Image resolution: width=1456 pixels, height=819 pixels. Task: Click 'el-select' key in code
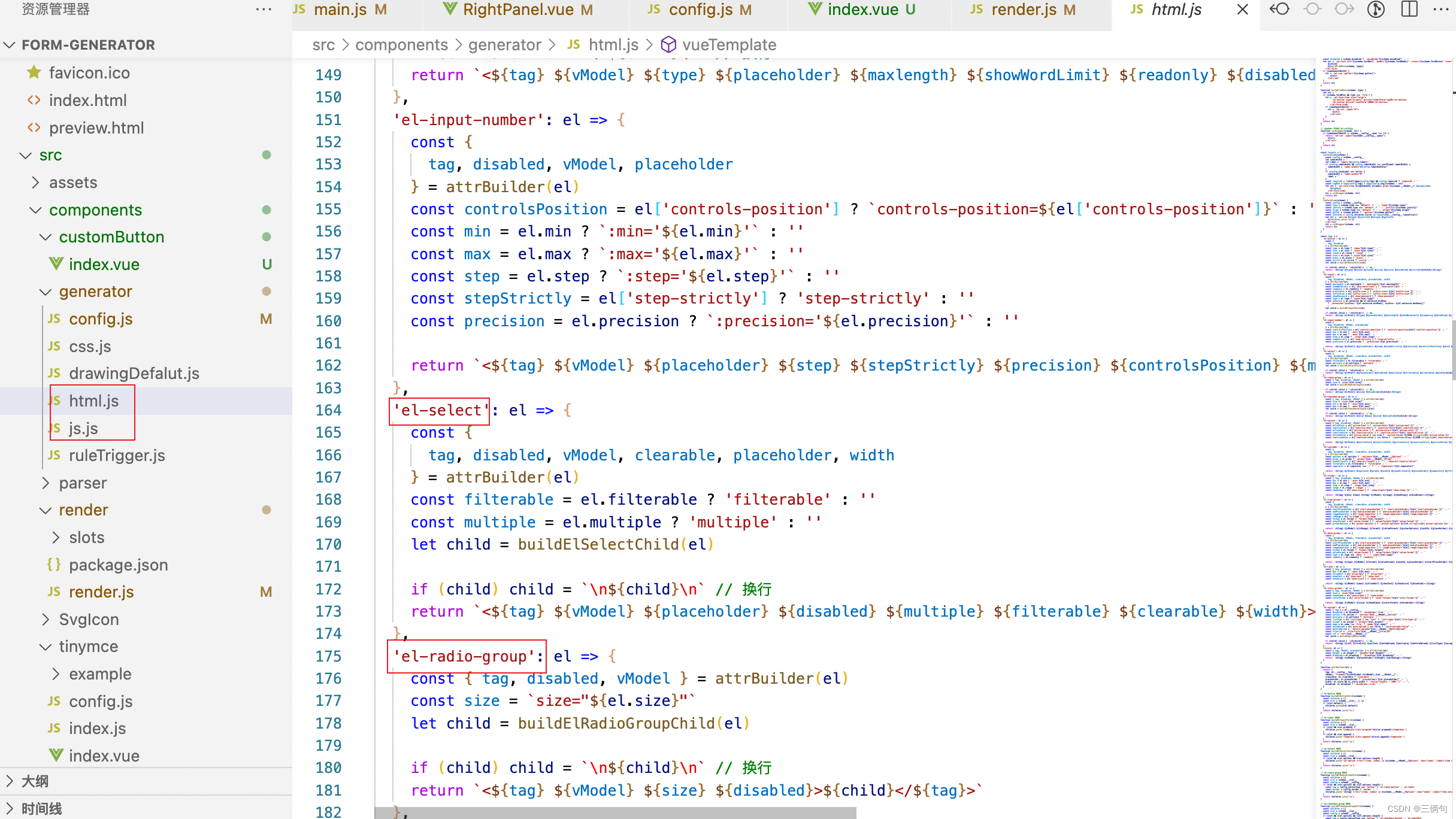click(441, 411)
